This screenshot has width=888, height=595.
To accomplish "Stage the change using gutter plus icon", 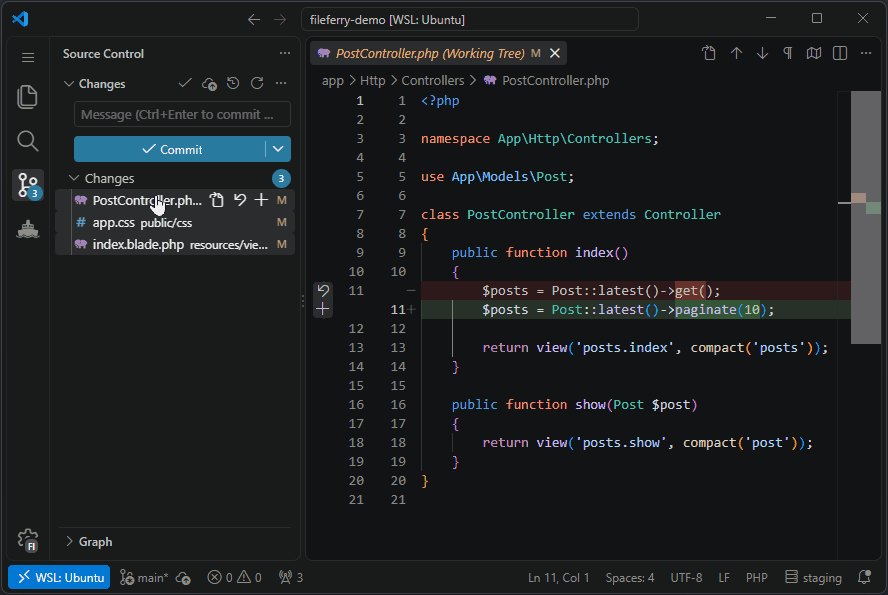I will tap(323, 309).
